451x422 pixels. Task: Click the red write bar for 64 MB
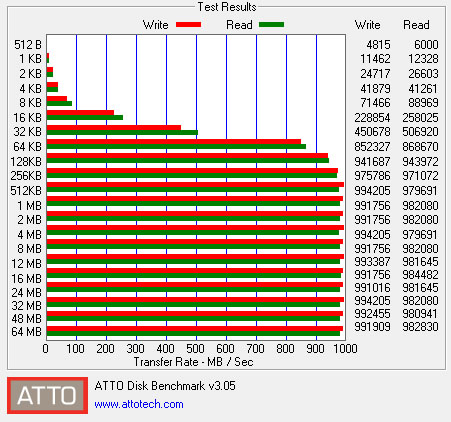(x=195, y=328)
